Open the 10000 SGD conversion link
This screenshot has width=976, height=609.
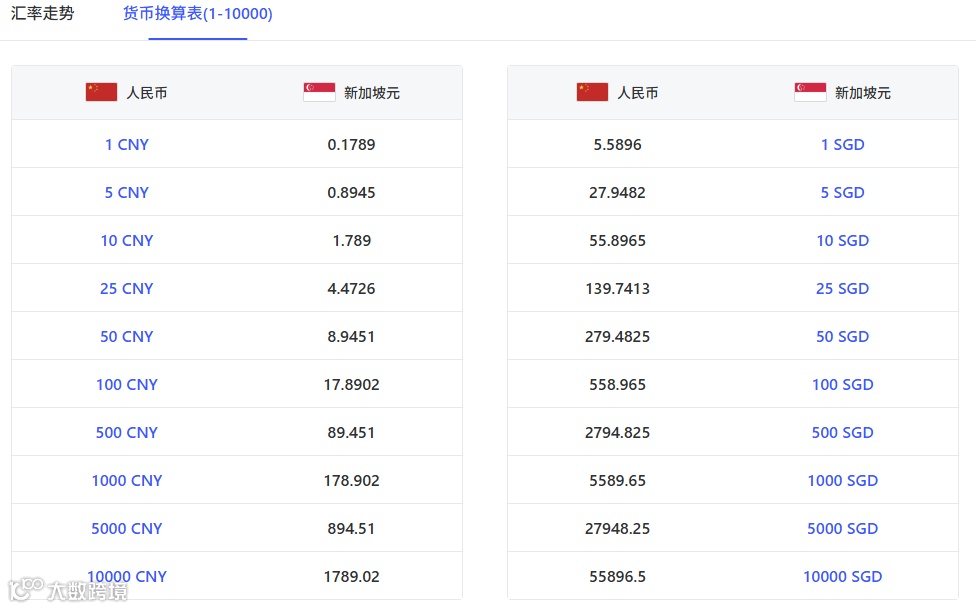coord(843,576)
